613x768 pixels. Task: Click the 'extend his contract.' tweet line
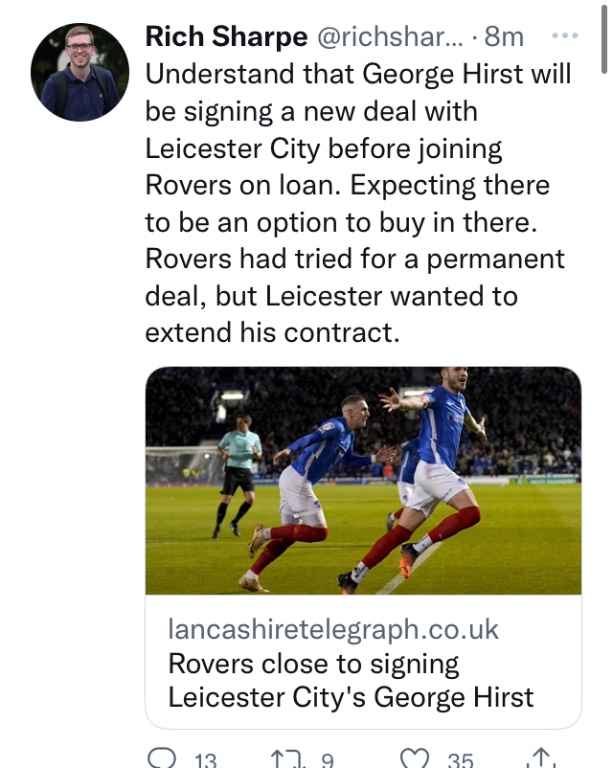tap(272, 332)
